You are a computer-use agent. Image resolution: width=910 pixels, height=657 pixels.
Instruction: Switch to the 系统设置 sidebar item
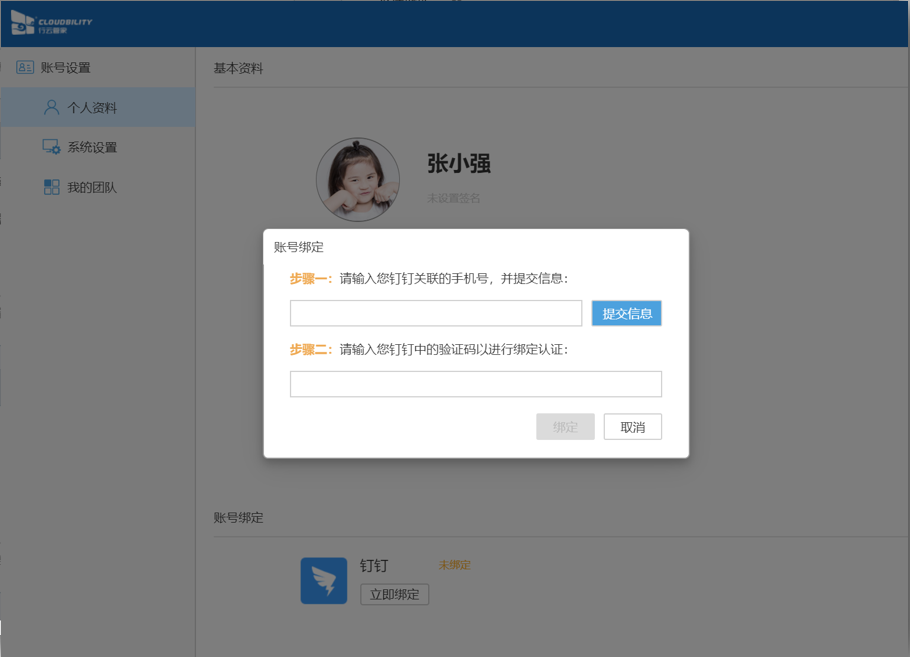coord(92,148)
